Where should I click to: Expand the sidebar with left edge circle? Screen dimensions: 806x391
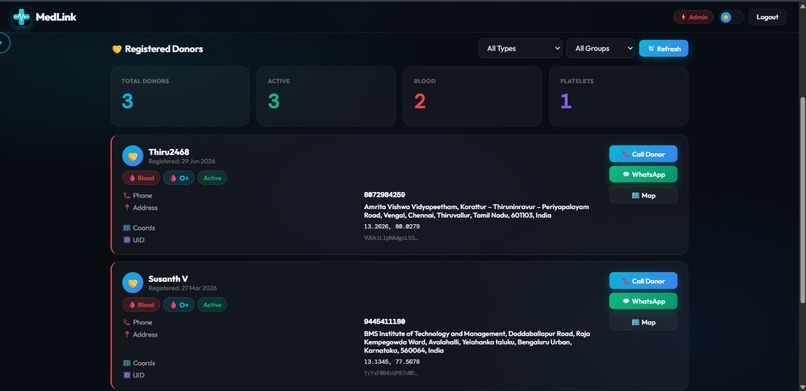coord(3,43)
